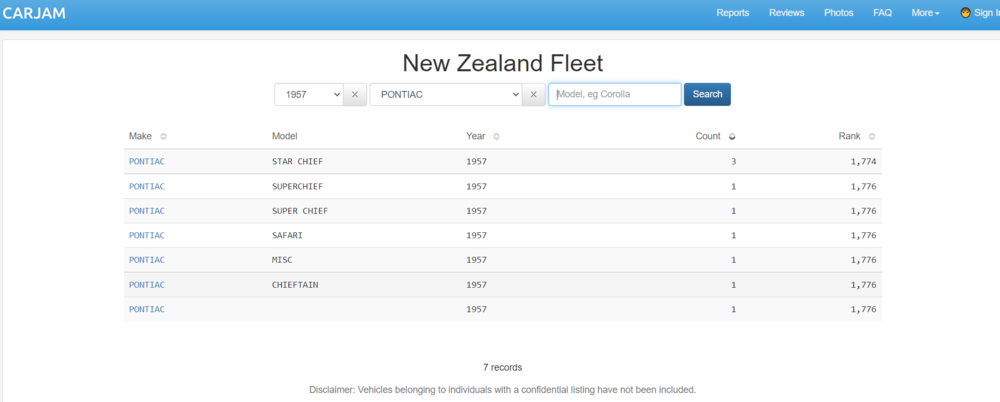Click the 1957 year cell in SAFARI row
This screenshot has width=1000, height=402.
coord(476,235)
